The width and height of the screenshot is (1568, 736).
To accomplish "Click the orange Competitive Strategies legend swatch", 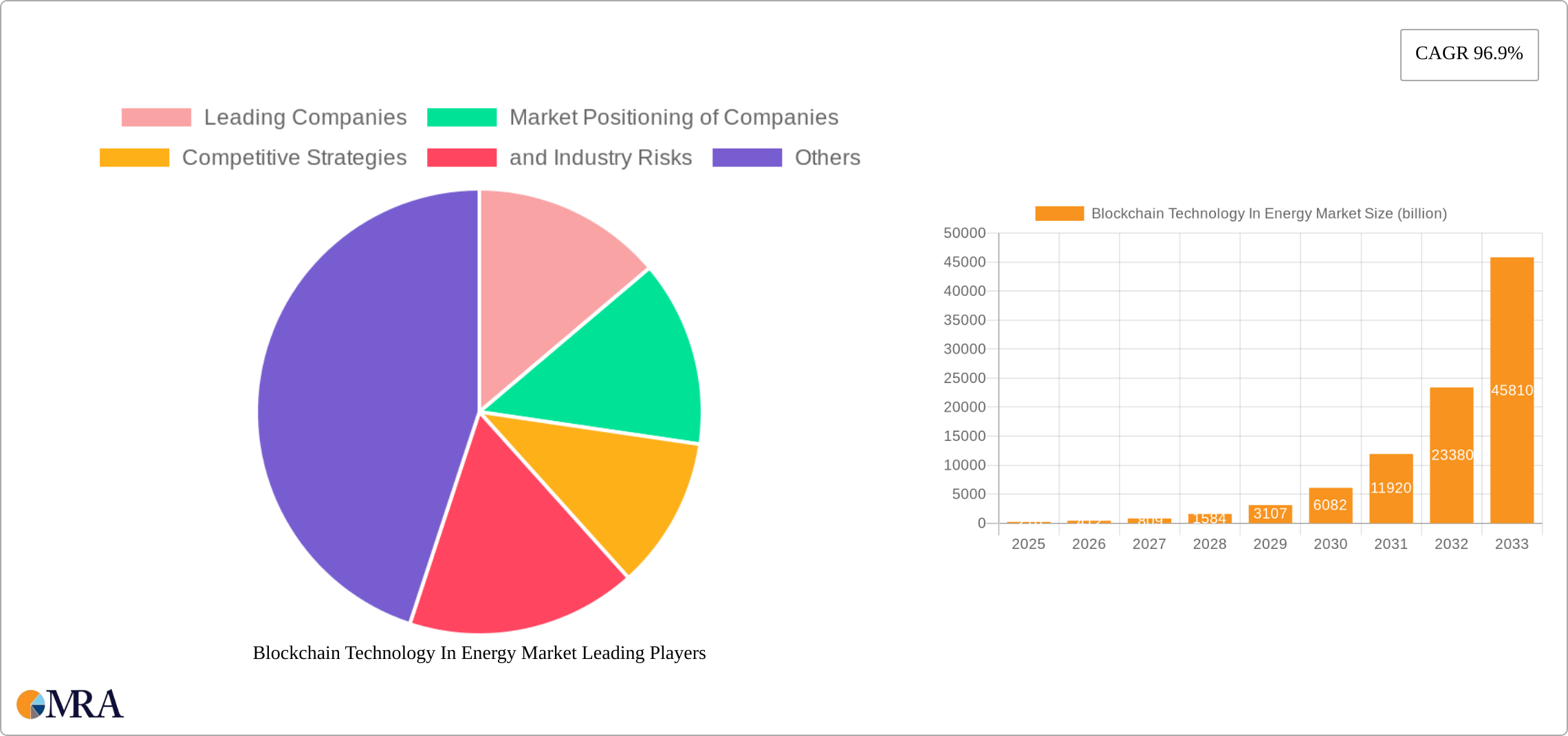I will pos(134,158).
